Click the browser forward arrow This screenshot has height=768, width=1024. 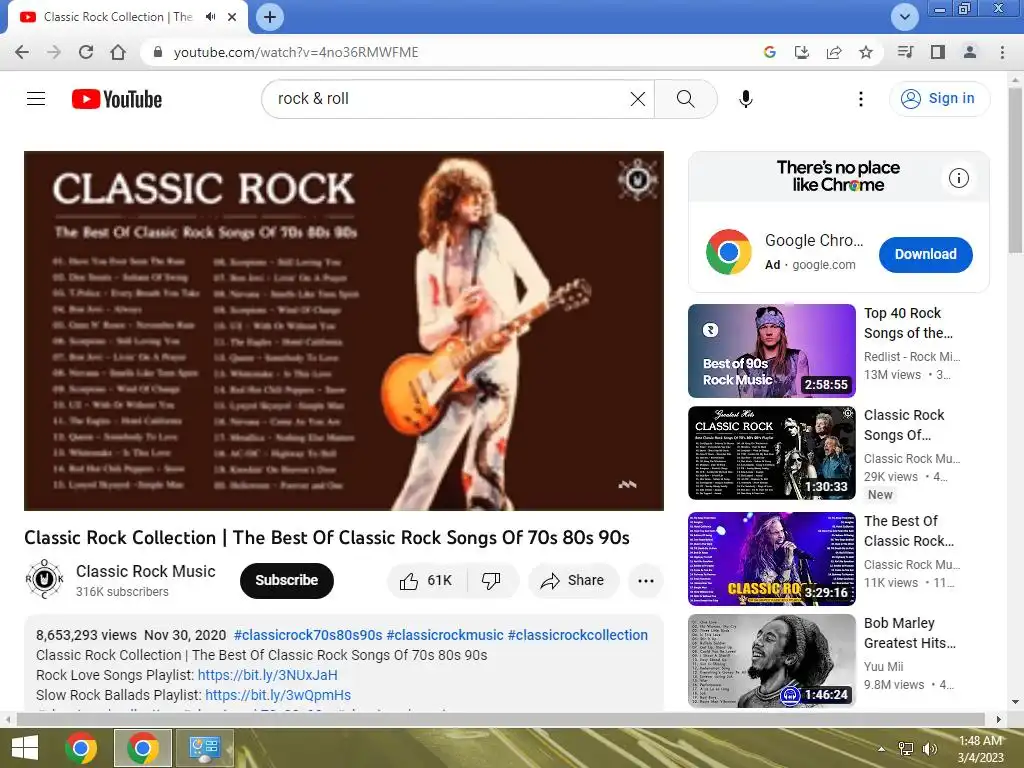coord(54,52)
